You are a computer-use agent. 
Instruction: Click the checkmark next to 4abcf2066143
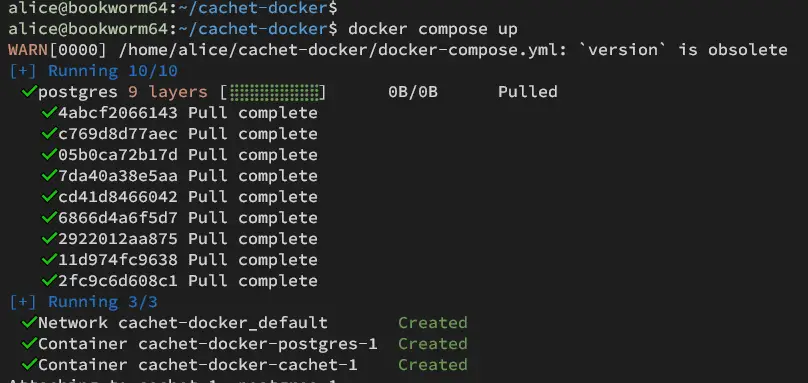(49, 112)
